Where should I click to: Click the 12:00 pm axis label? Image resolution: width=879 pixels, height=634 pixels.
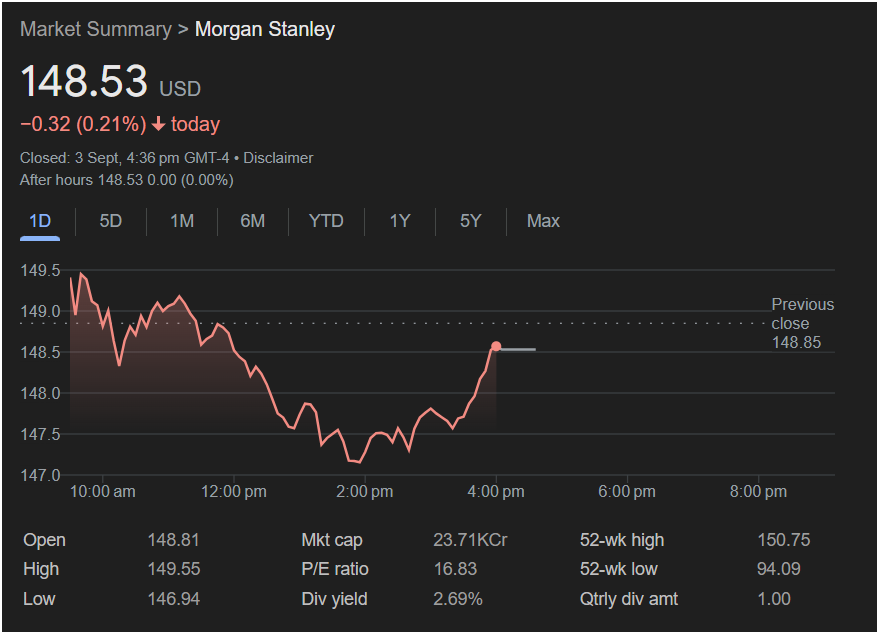234,492
